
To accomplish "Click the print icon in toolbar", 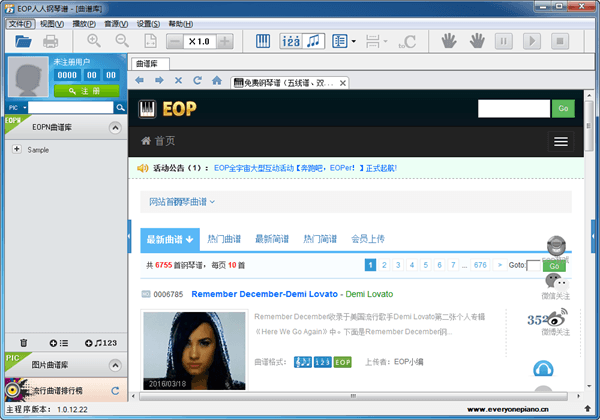I will click(x=51, y=41).
